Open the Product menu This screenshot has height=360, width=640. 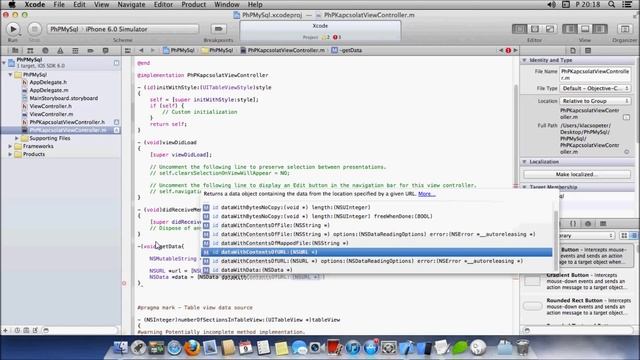coord(193,4)
